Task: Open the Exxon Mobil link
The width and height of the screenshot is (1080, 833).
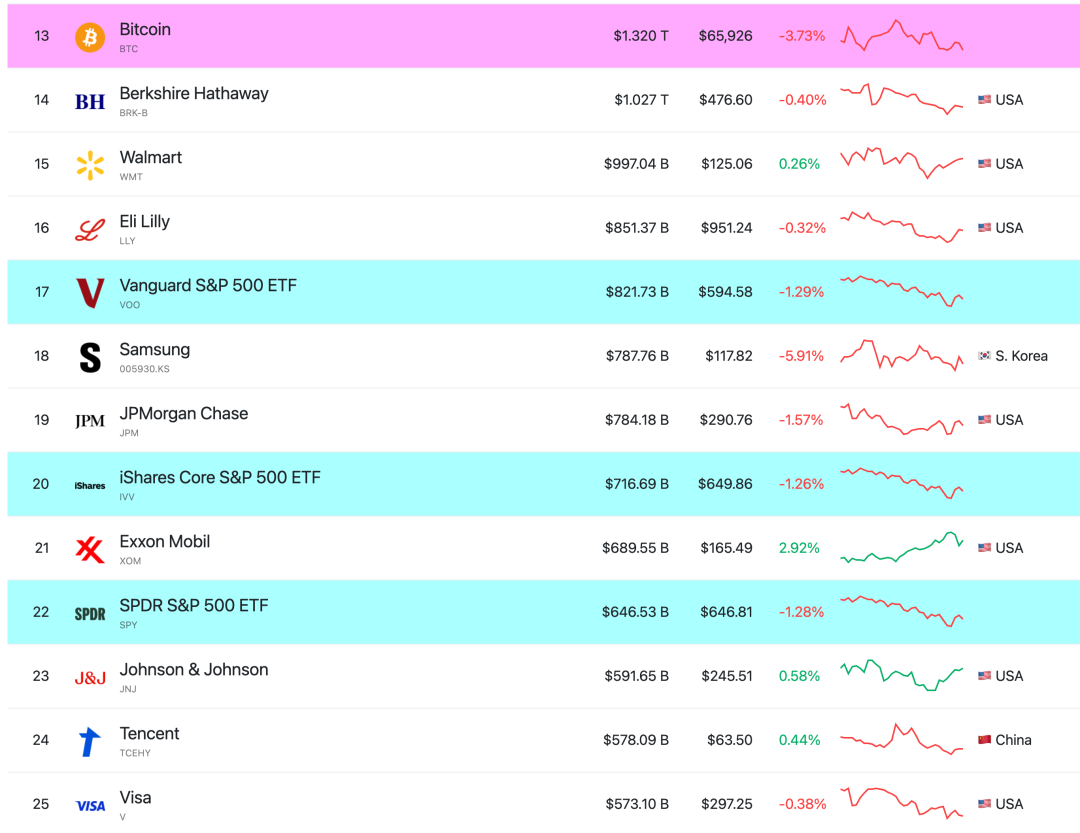Action: point(165,542)
